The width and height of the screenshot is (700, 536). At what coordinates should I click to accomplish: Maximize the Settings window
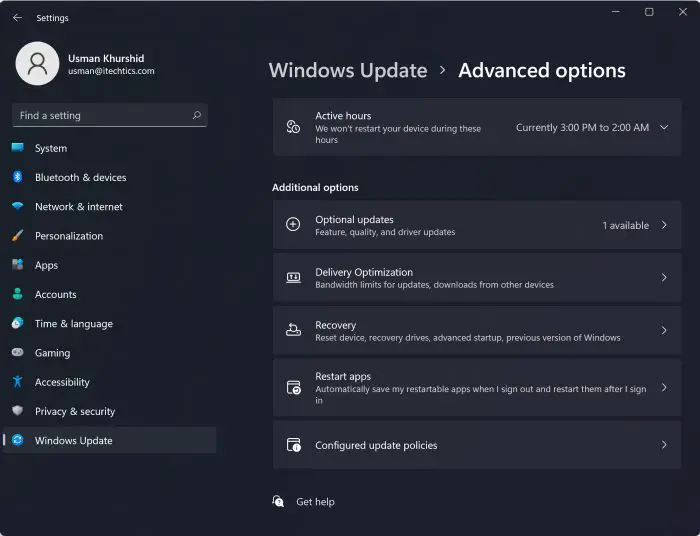coord(649,12)
